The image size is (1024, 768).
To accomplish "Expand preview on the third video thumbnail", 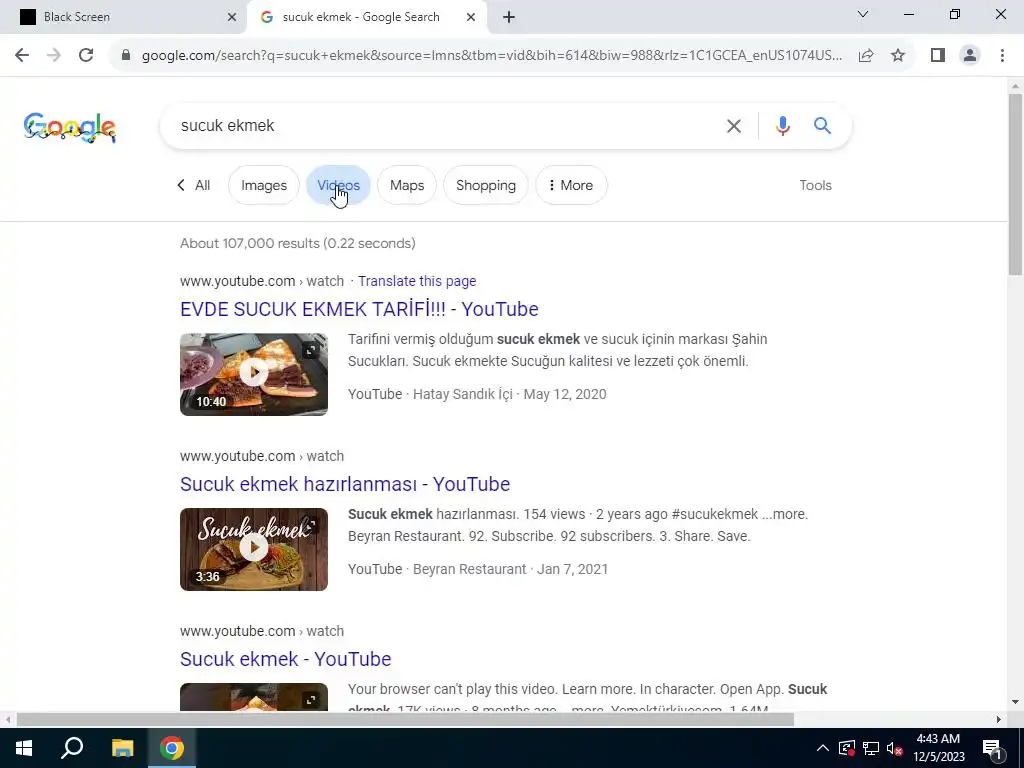I will point(311,701).
